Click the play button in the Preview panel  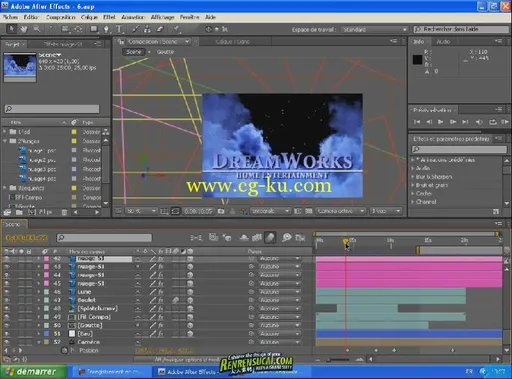coord(440,122)
